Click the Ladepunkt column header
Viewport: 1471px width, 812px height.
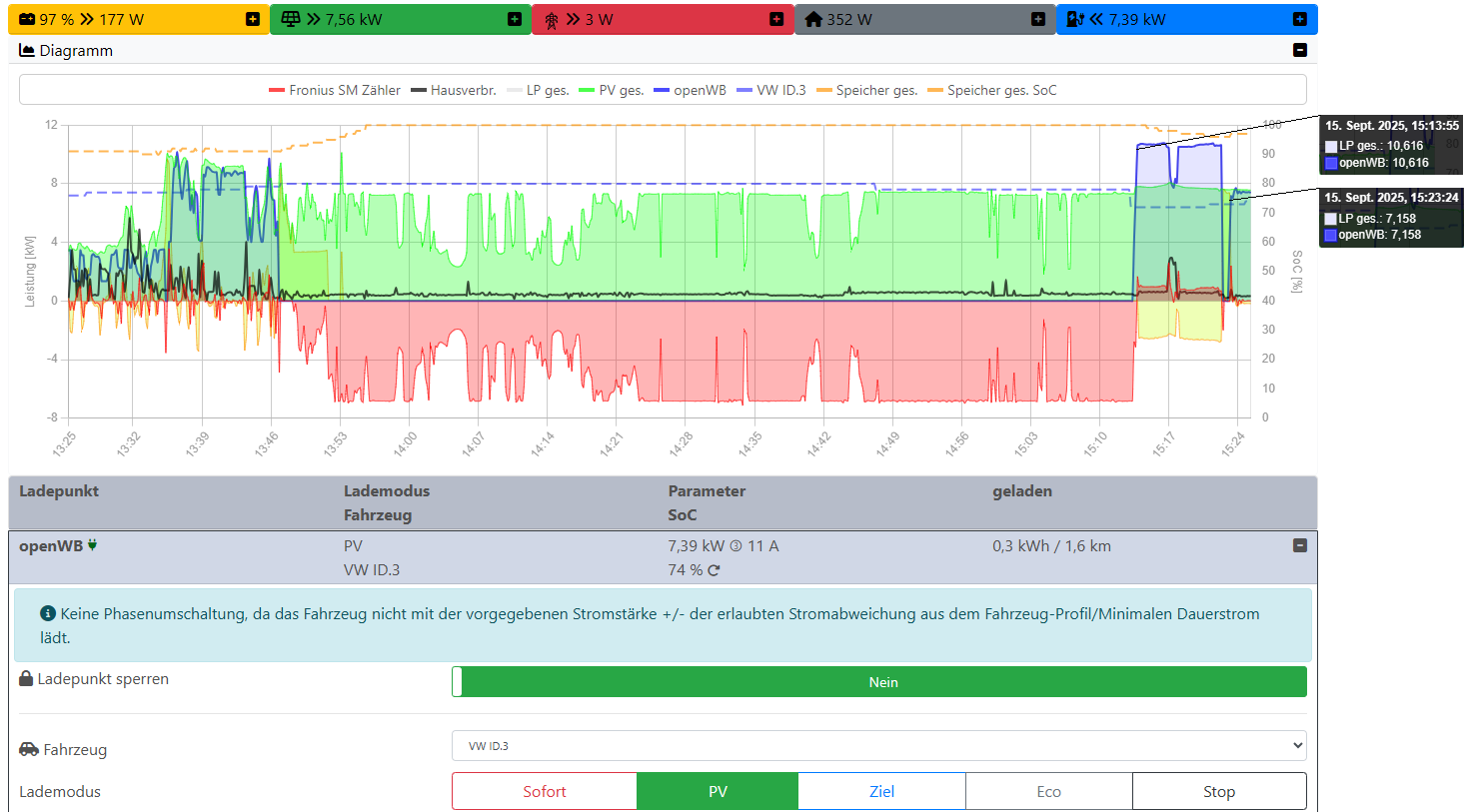click(59, 491)
